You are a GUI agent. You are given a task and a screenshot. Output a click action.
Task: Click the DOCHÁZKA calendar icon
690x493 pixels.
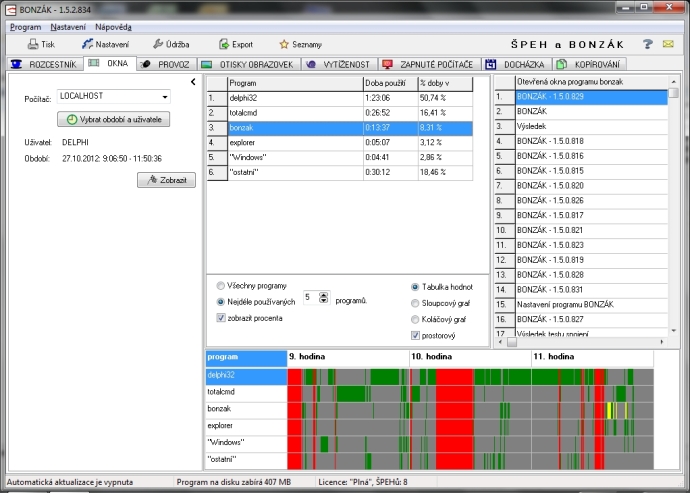pyautogui.click(x=491, y=64)
